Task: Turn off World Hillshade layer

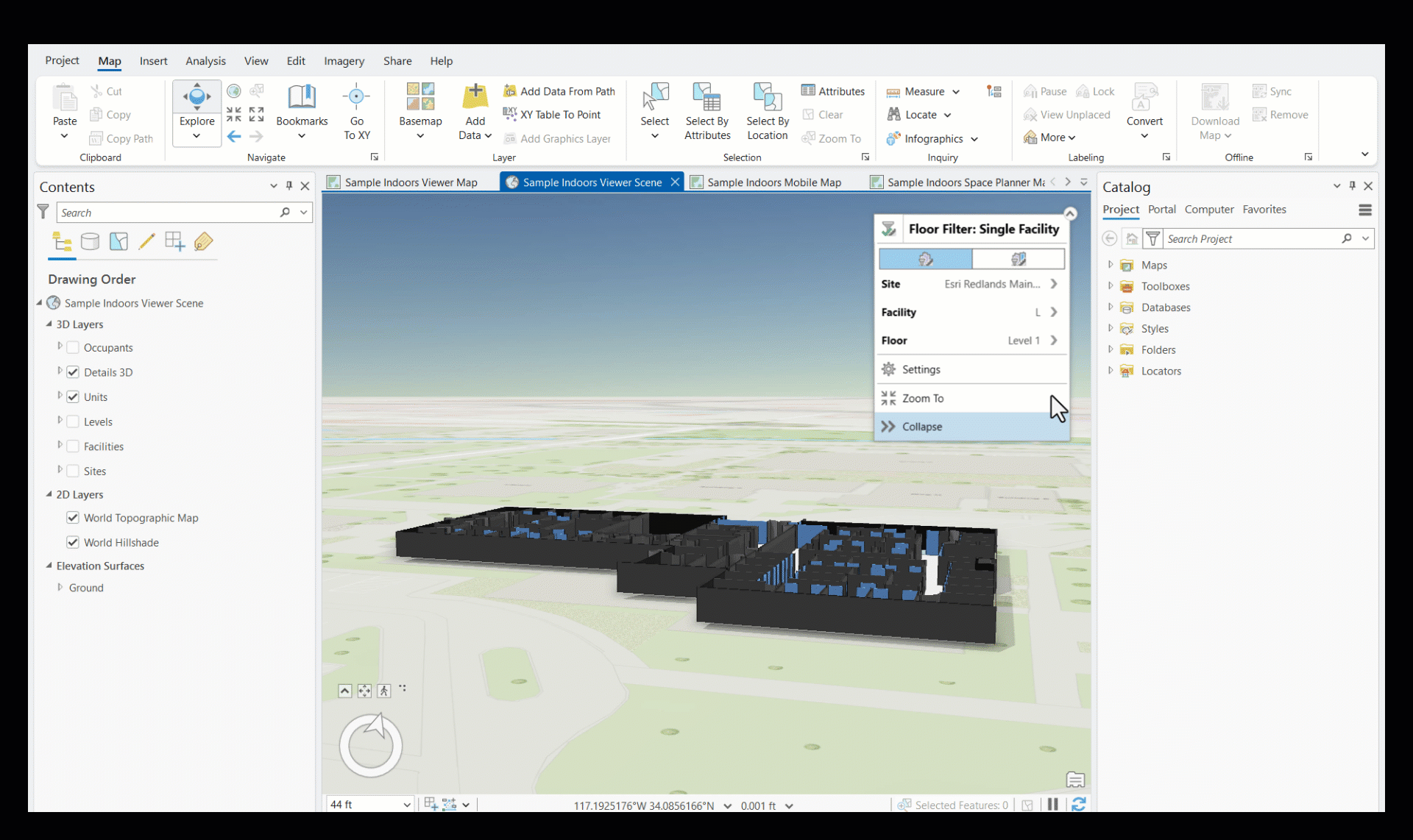Action: pos(73,542)
